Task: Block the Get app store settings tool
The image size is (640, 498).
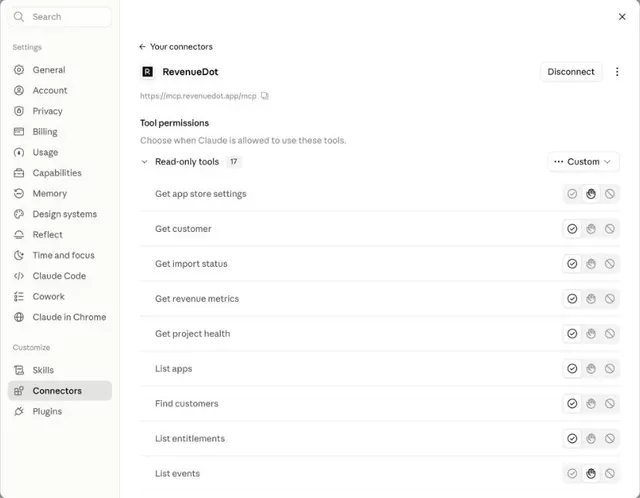Action: coord(609,194)
